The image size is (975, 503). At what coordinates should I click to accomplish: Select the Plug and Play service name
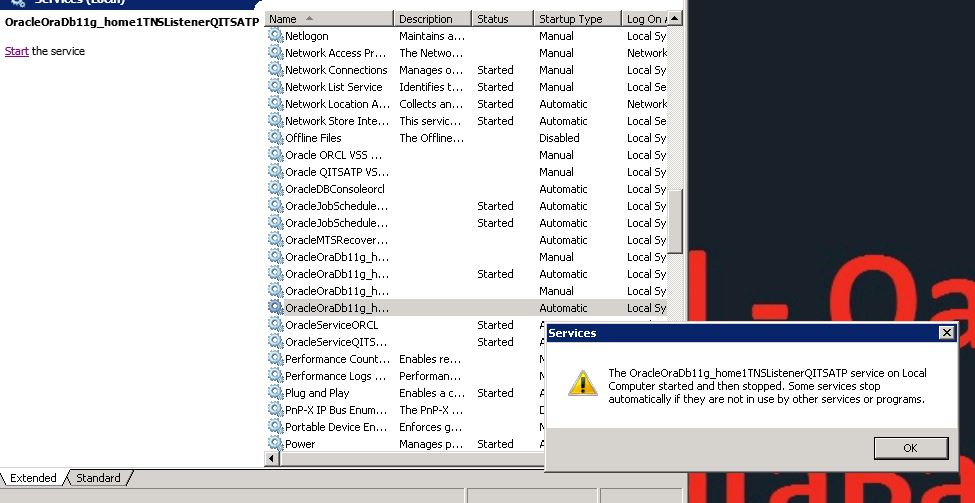(x=317, y=393)
